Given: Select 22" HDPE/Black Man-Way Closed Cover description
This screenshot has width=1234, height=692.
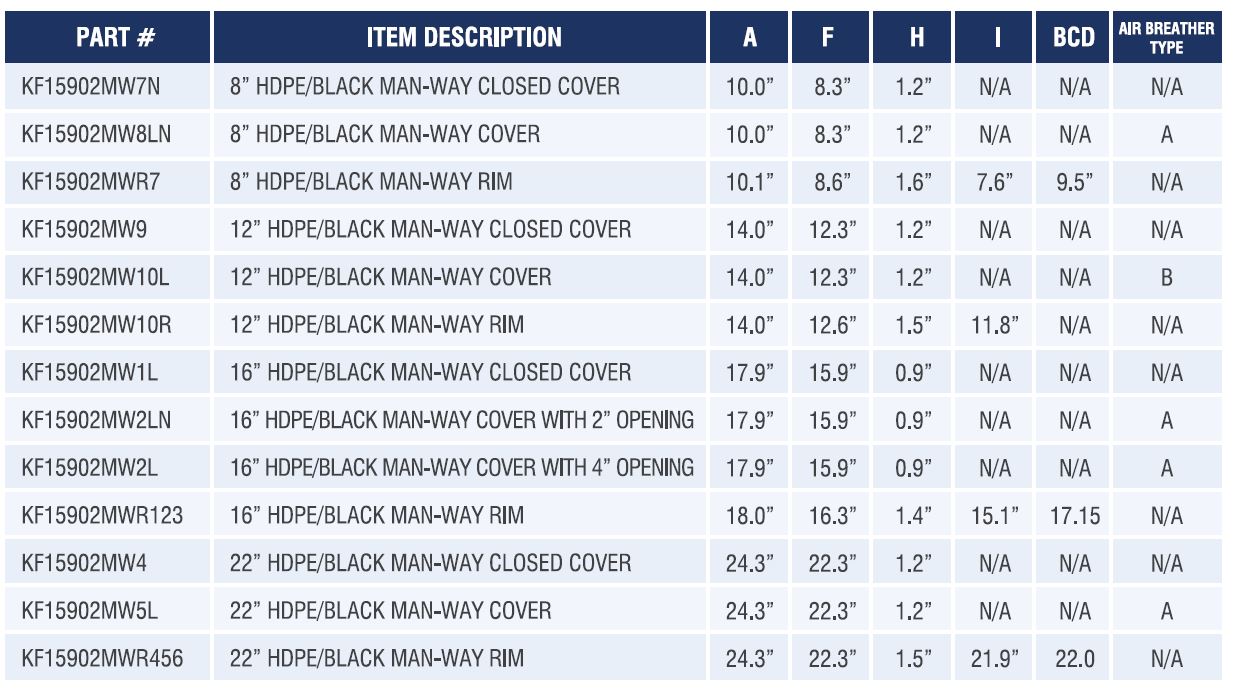Looking at the screenshot, I should coord(431,563).
